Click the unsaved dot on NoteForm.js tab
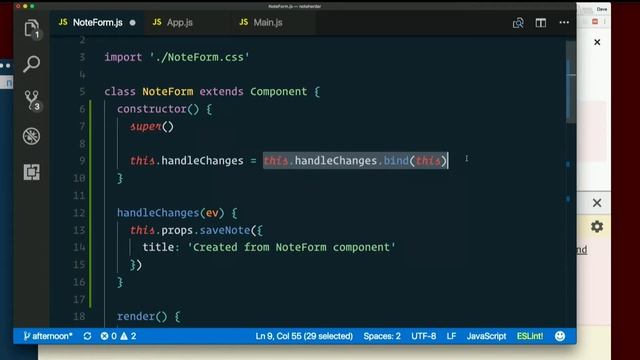Screen dimensions: 640x360 [x=133, y=23]
